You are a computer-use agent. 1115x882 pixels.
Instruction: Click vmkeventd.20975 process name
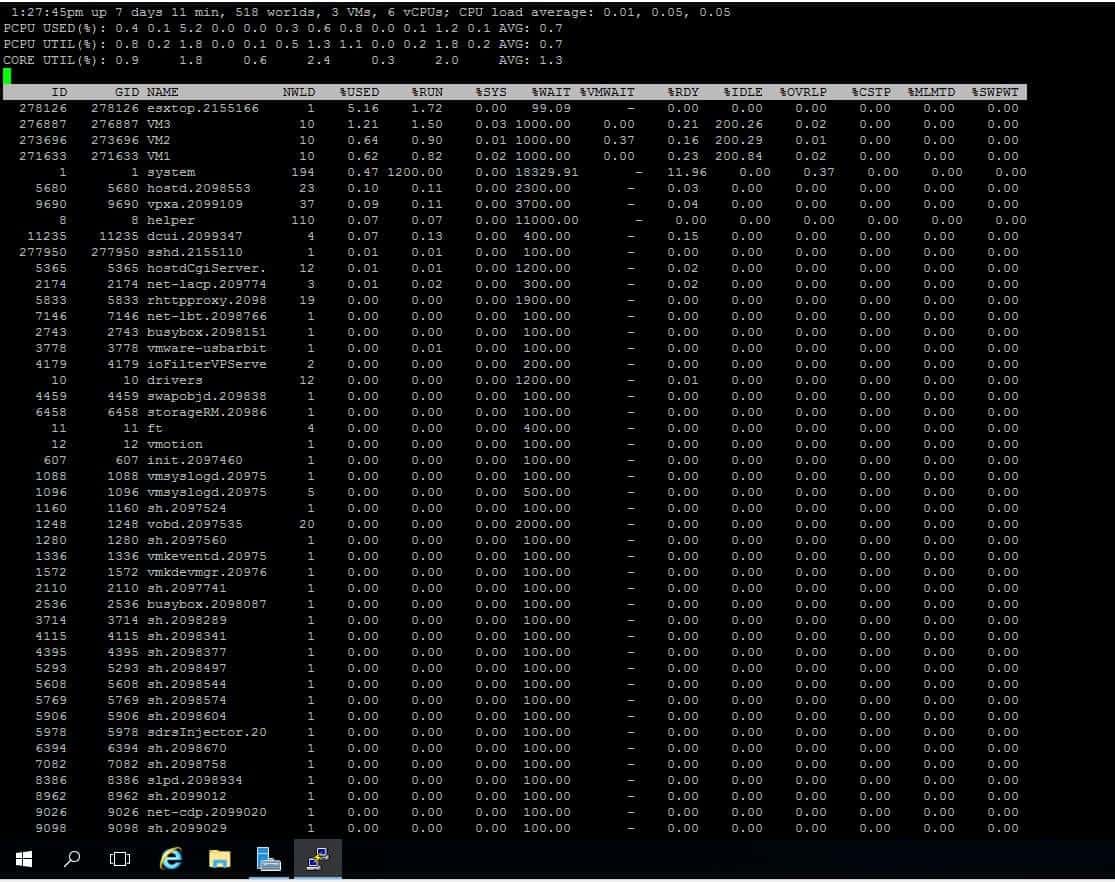pyautogui.click(x=206, y=556)
